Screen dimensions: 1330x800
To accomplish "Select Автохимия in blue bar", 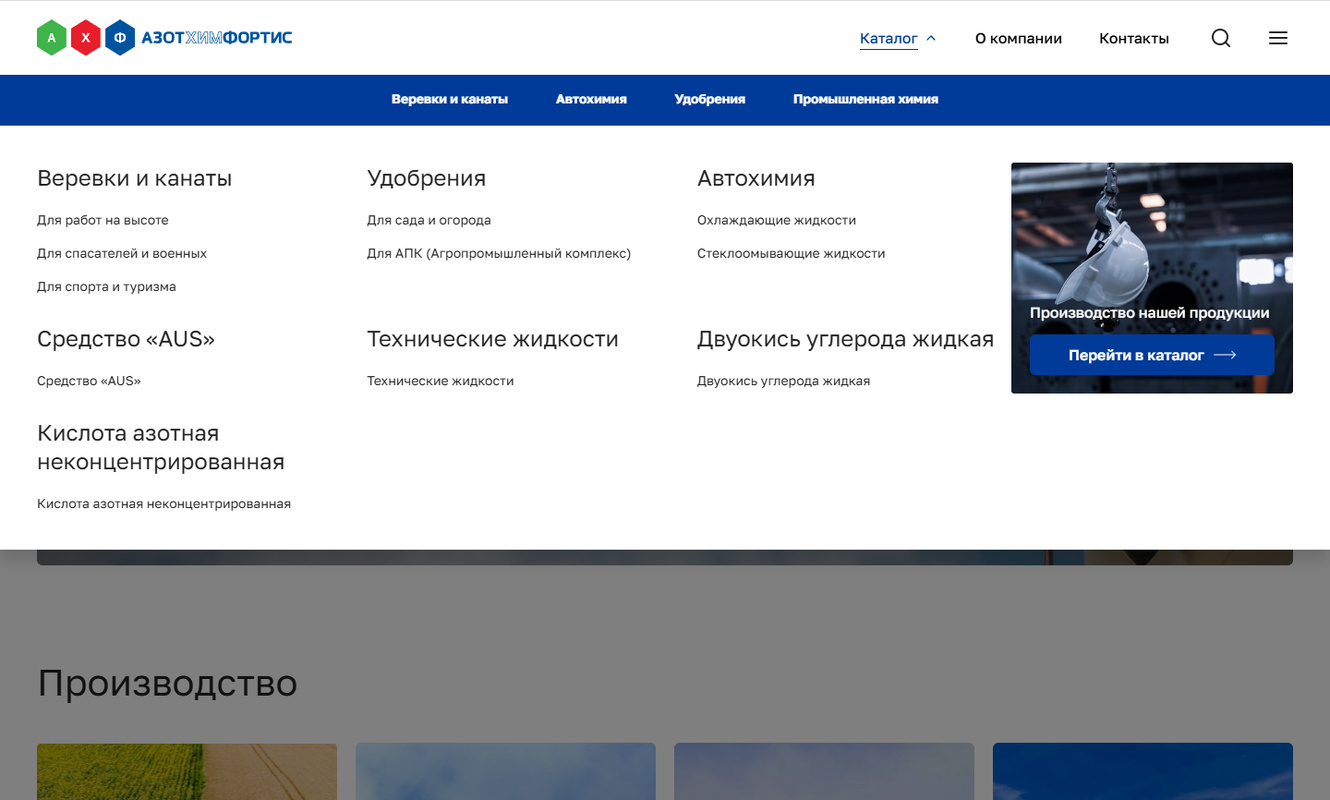I will coord(591,99).
